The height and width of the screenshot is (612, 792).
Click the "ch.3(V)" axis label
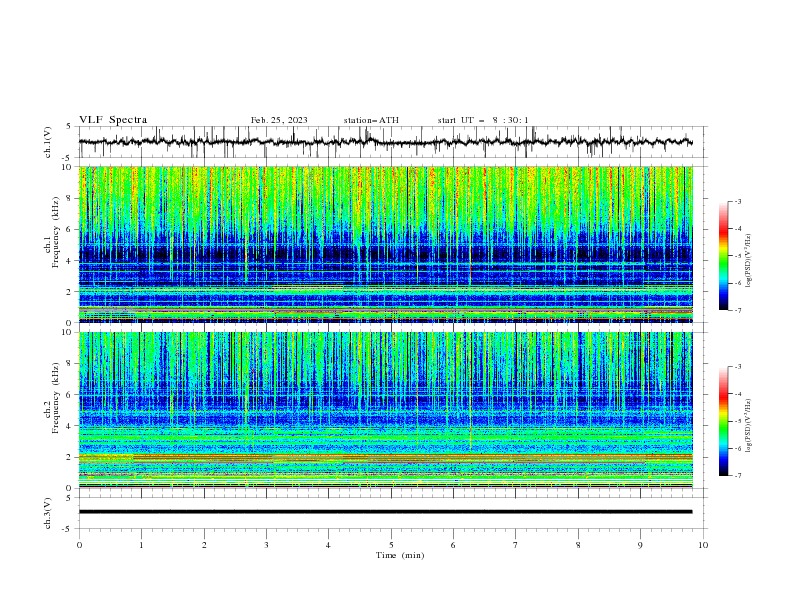coord(48,513)
